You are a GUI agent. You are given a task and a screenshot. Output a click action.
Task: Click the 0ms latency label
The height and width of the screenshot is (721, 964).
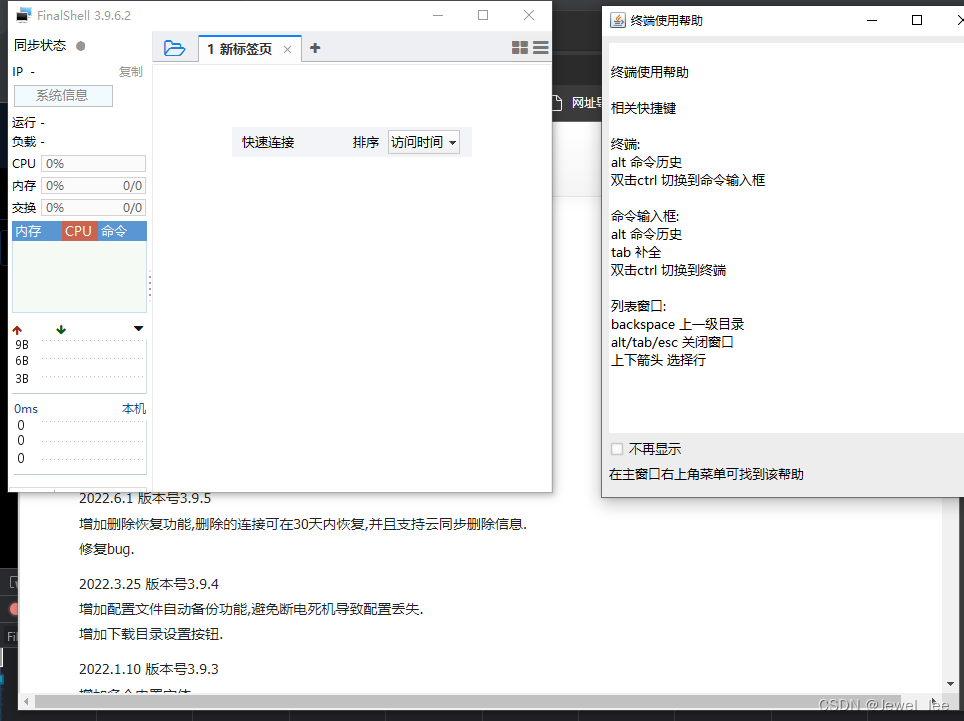click(26, 409)
